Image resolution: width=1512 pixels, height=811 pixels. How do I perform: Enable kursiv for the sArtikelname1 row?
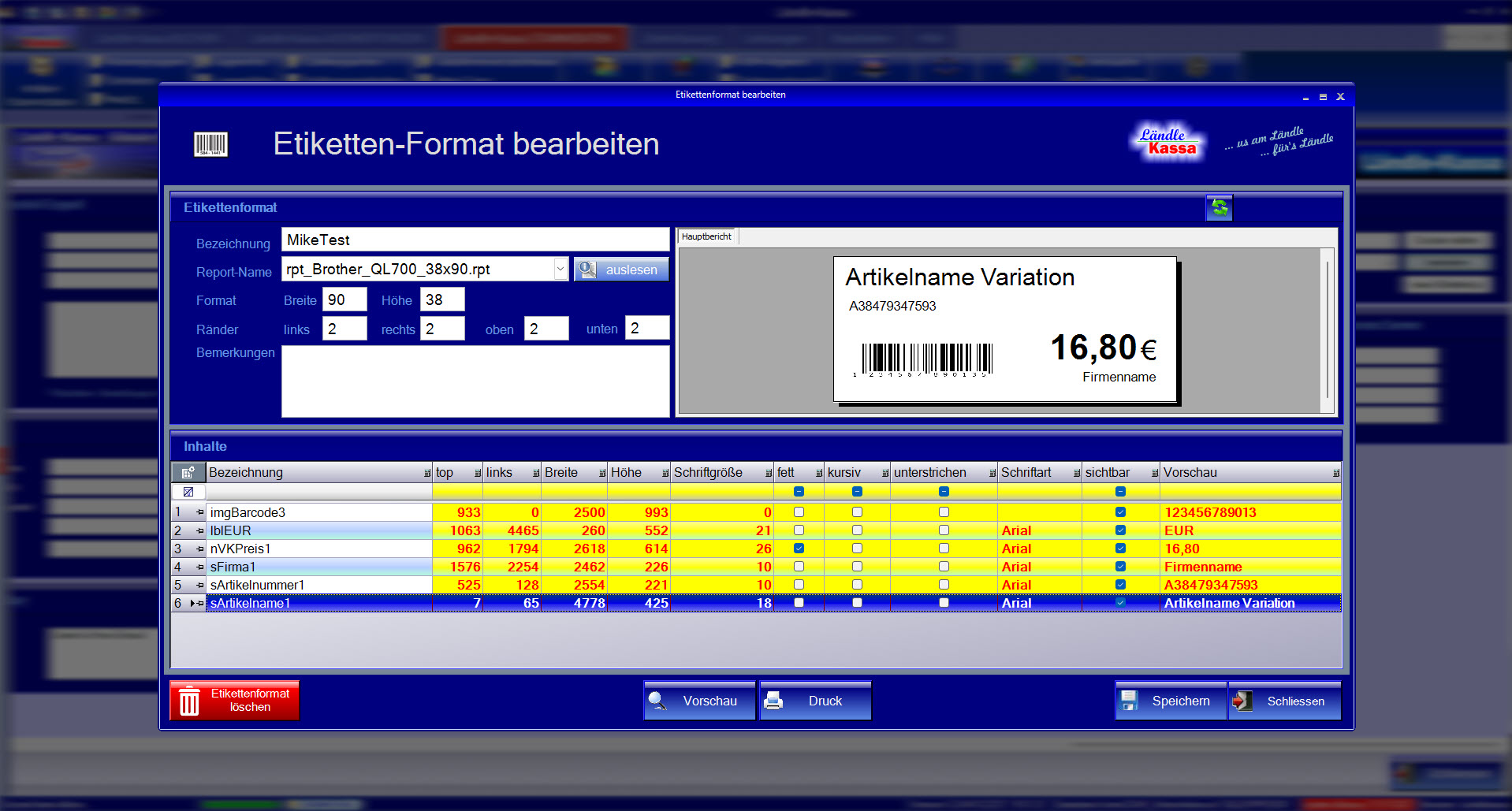[857, 603]
